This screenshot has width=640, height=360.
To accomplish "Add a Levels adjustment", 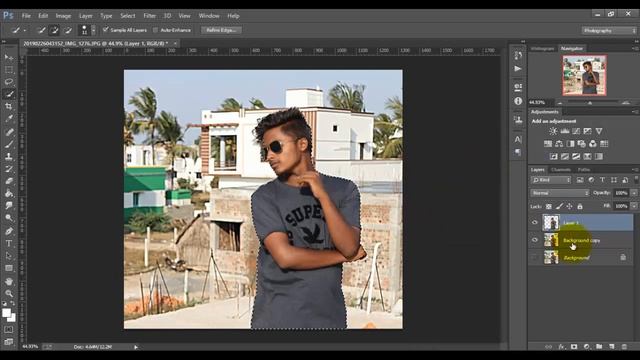I will (x=565, y=131).
